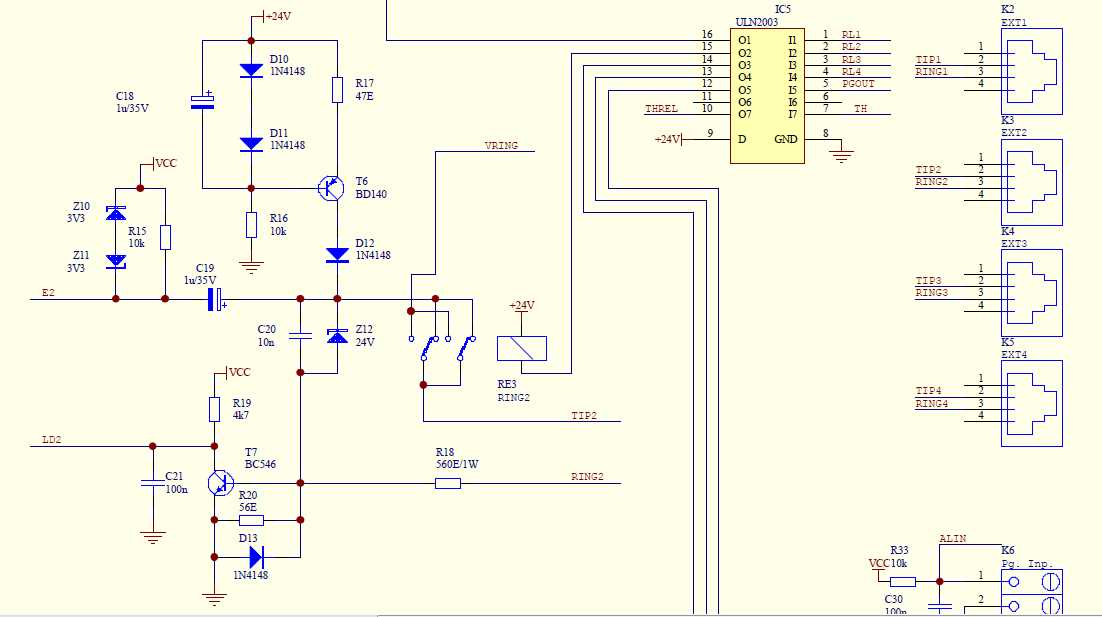The width and height of the screenshot is (1102, 617).
Task: Click the ground symbol at IC5 GND pin
Action: pyautogui.click(x=841, y=155)
